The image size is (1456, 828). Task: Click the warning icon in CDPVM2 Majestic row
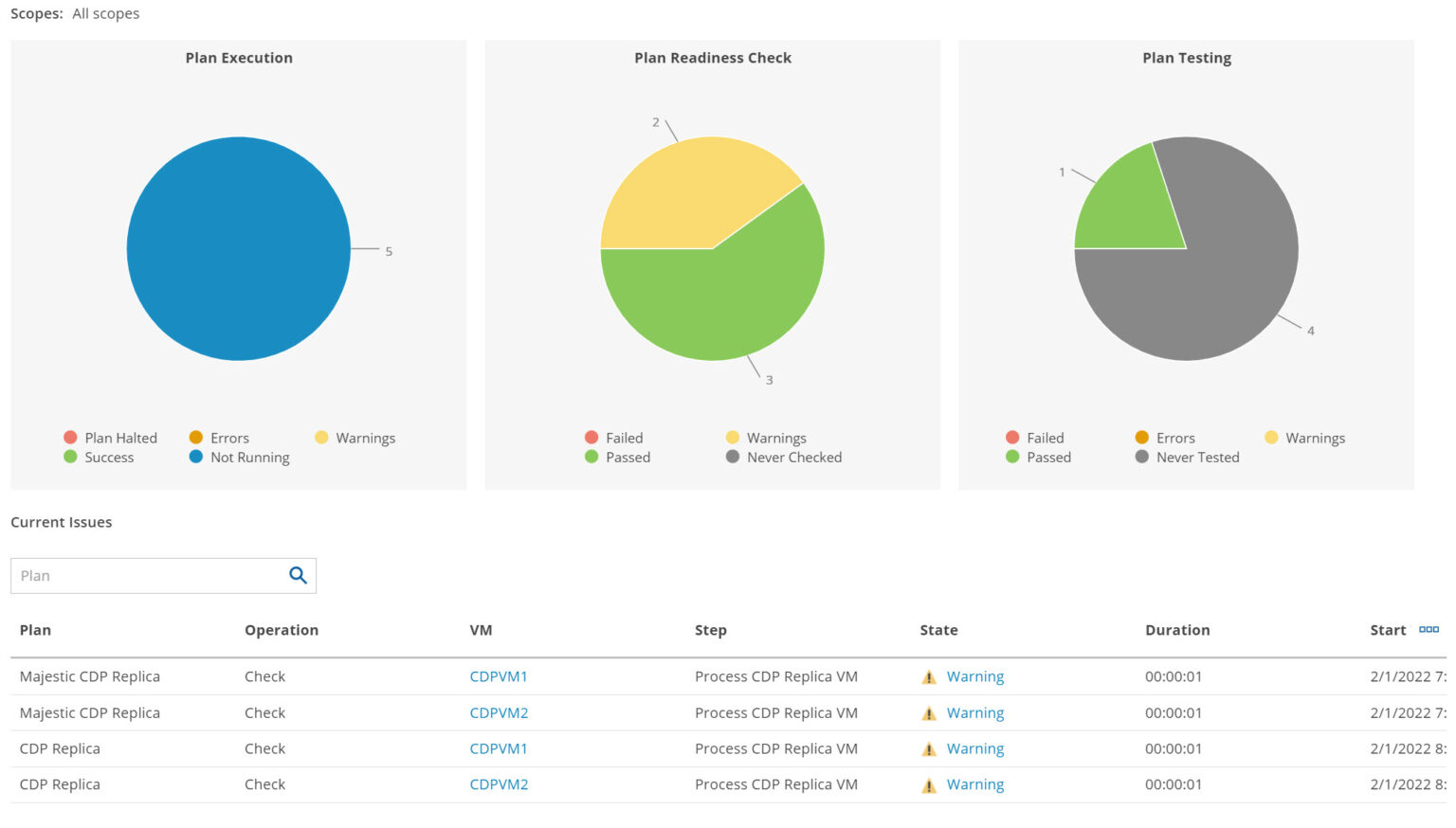pos(929,712)
